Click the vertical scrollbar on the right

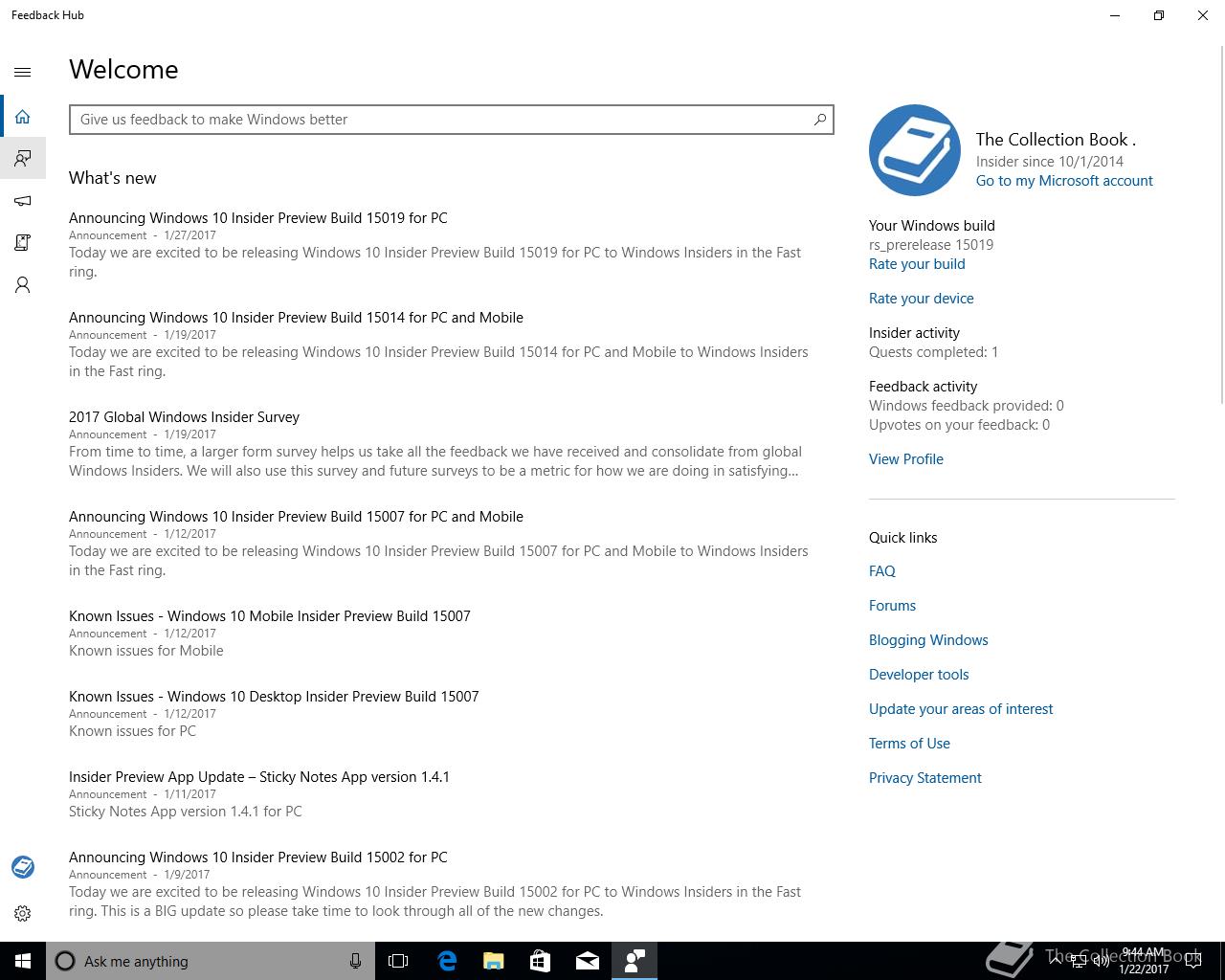pyautogui.click(x=1221, y=225)
